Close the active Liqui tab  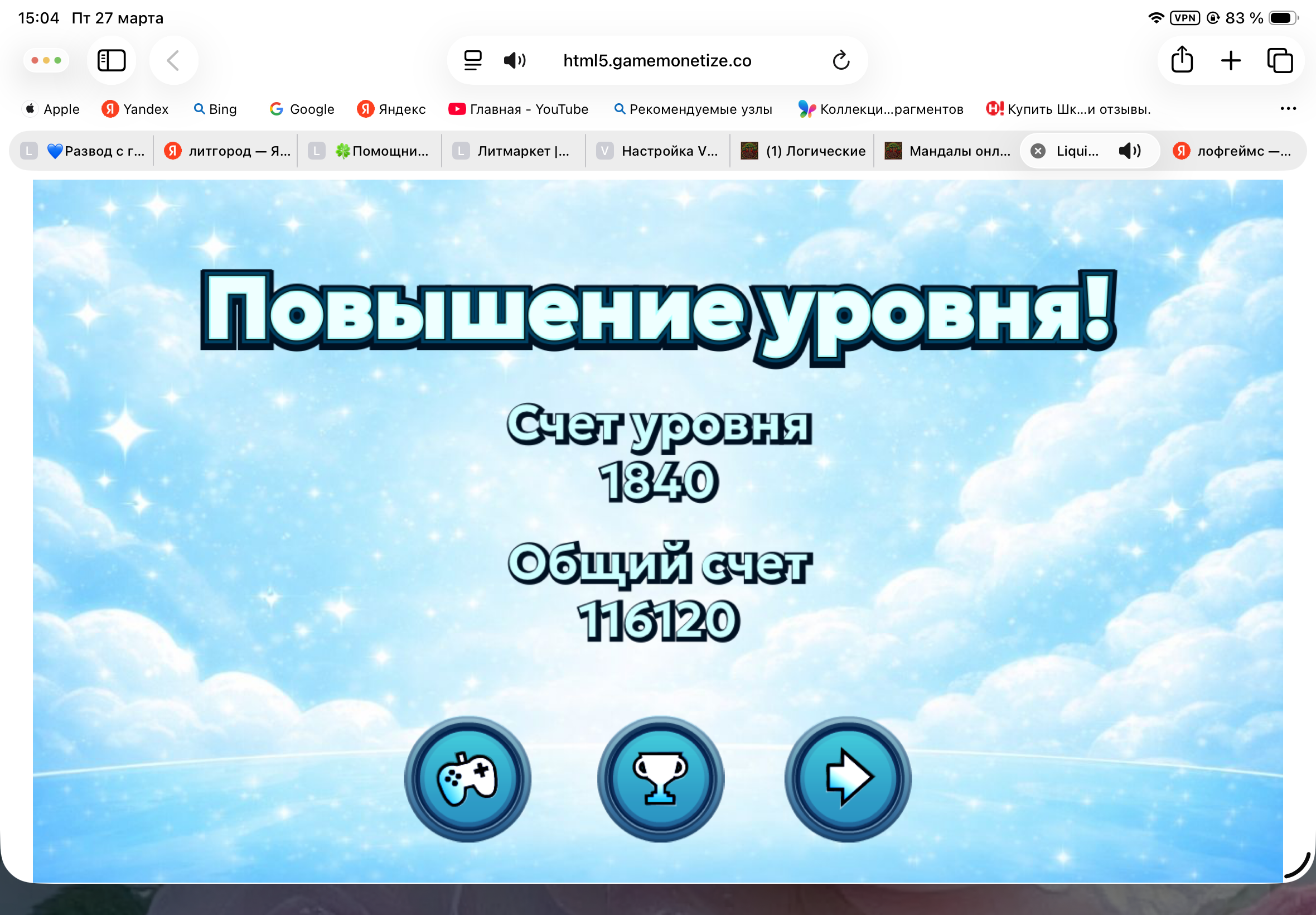tap(1038, 151)
